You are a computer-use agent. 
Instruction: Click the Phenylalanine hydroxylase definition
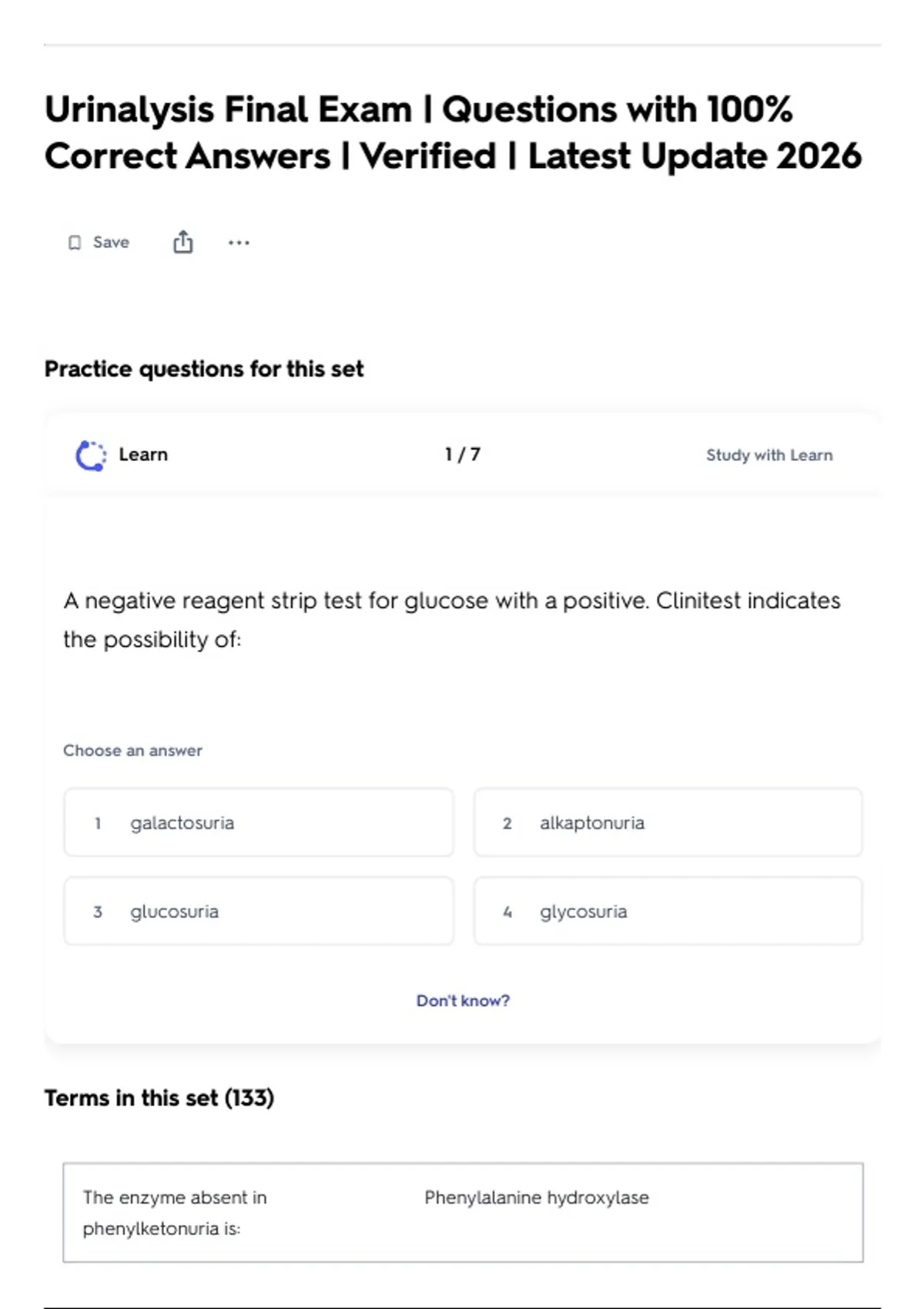pyautogui.click(x=537, y=1197)
